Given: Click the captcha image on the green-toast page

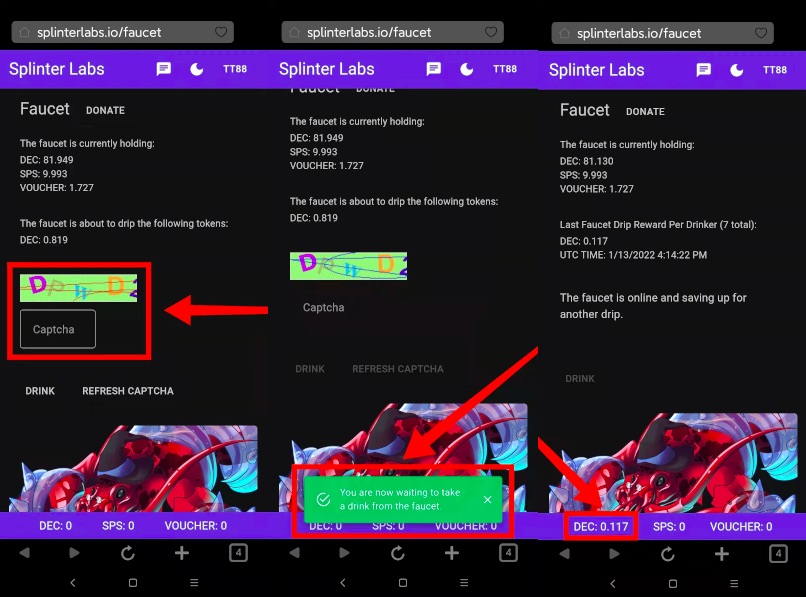Looking at the screenshot, I should [x=349, y=266].
